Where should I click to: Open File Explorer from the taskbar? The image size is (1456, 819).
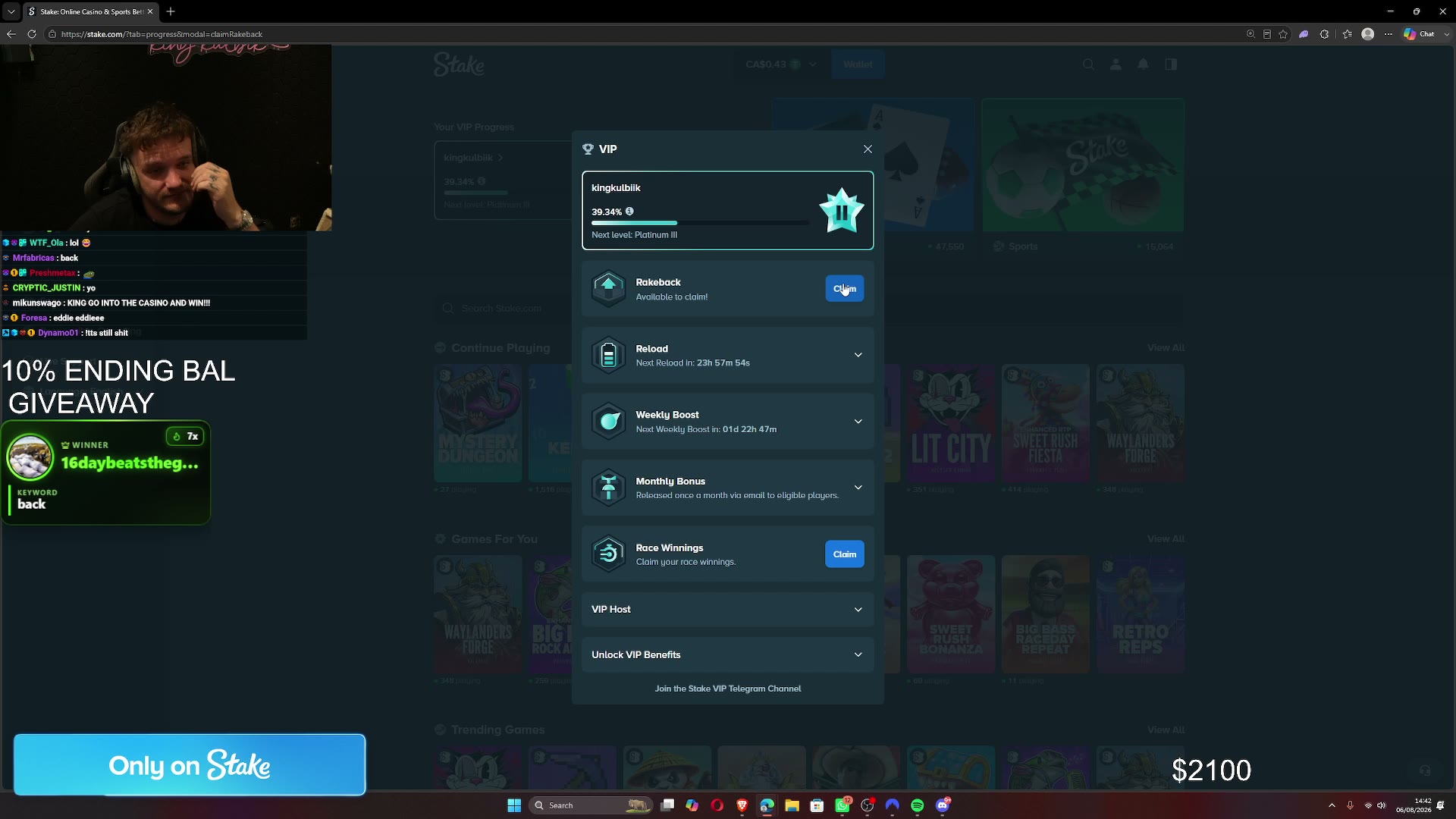792,805
